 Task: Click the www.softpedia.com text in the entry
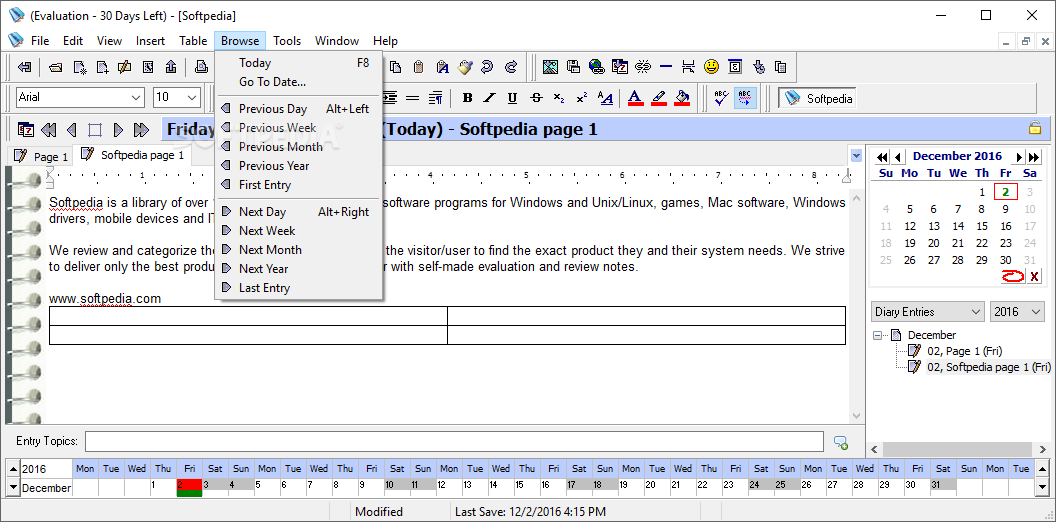105,299
